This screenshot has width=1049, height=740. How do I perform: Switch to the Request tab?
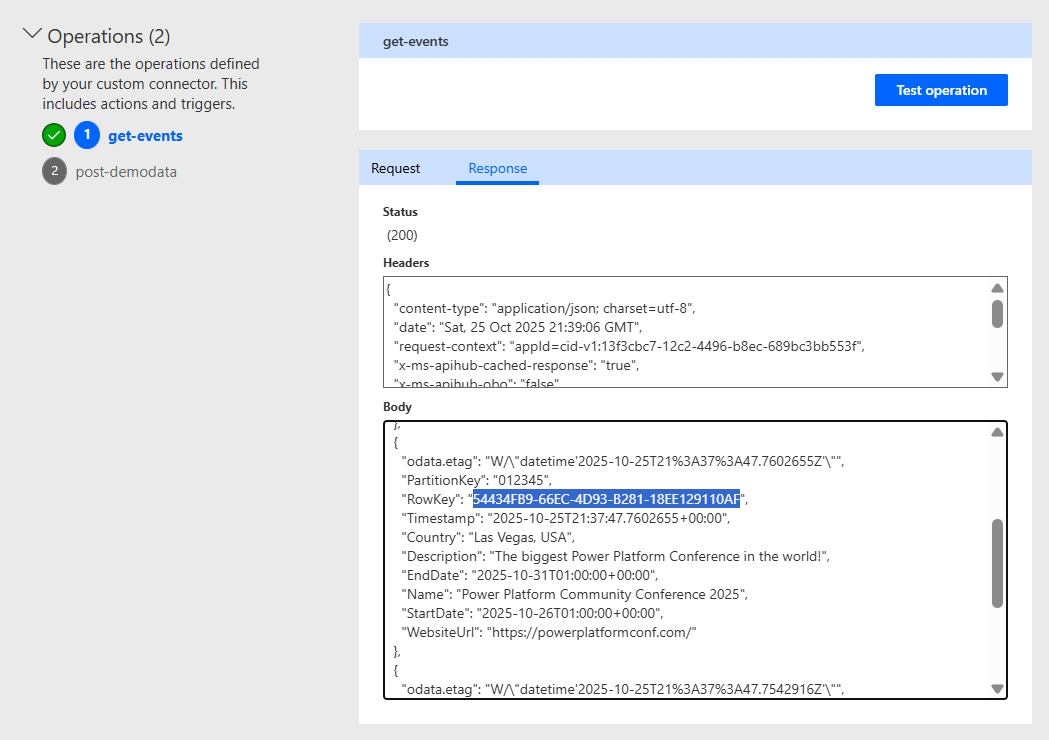pyautogui.click(x=396, y=168)
